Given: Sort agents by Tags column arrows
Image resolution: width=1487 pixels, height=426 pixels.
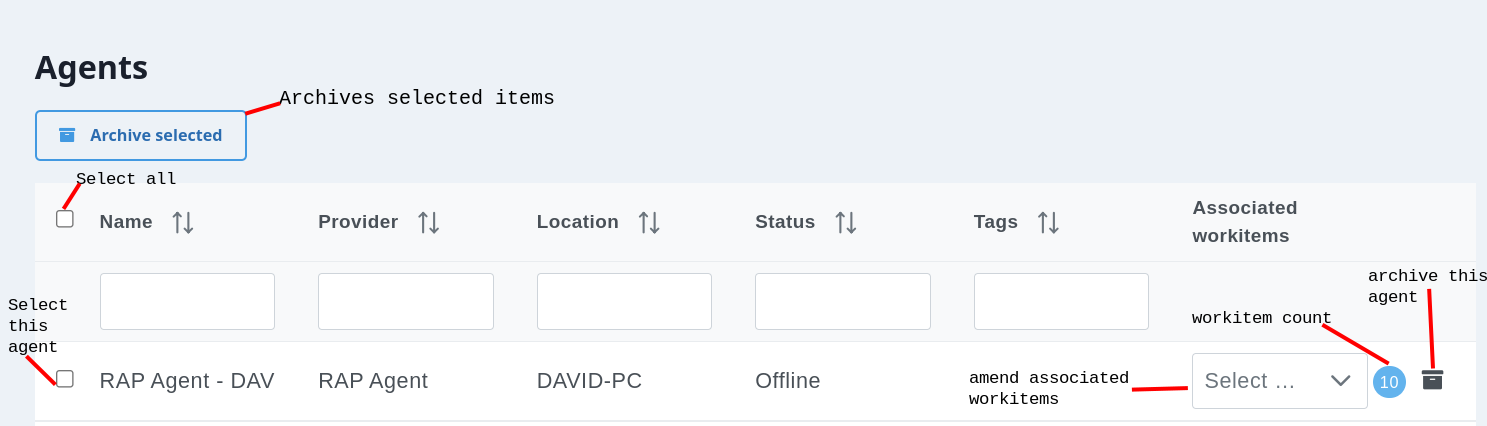Looking at the screenshot, I should (x=1048, y=222).
